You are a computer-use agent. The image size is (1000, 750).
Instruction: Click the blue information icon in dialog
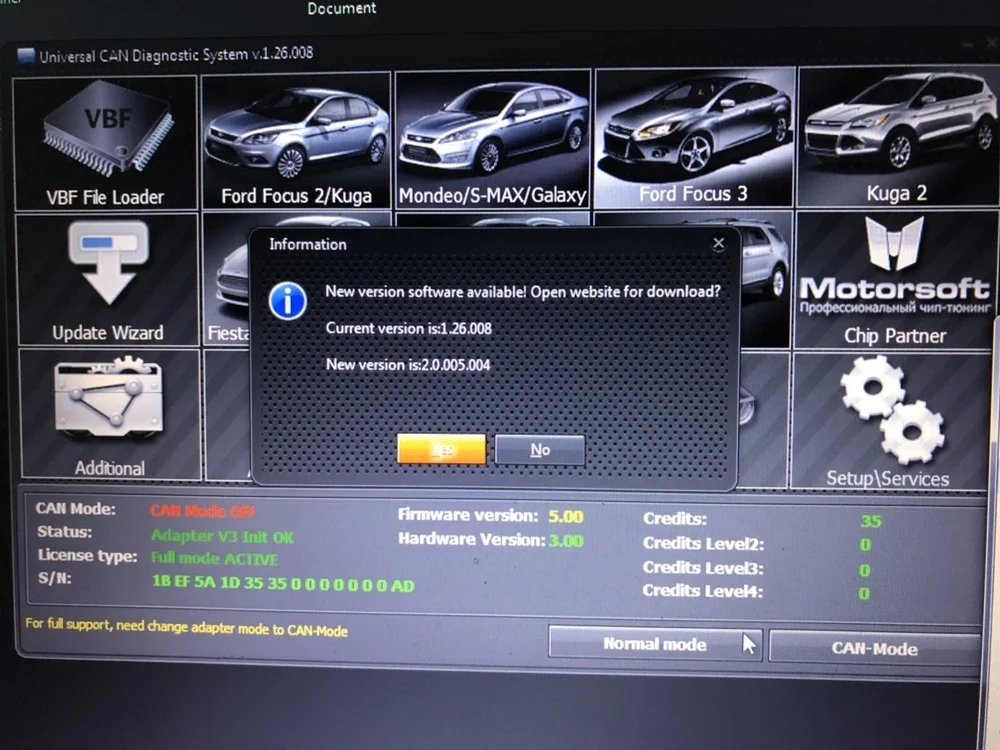[288, 301]
